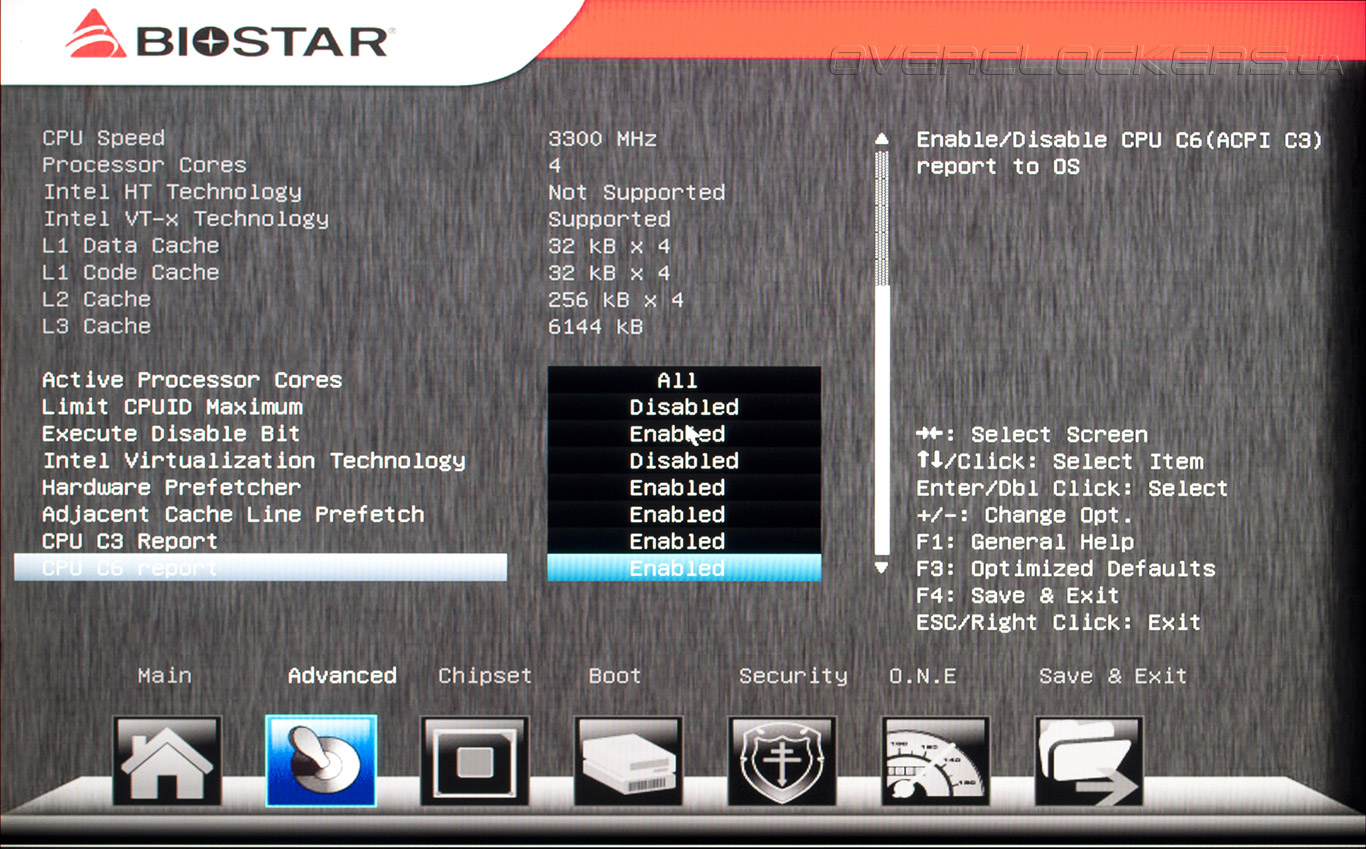Image resolution: width=1366 pixels, height=849 pixels.
Task: Click the L1 Data Cache label
Action: pyautogui.click(x=131, y=246)
